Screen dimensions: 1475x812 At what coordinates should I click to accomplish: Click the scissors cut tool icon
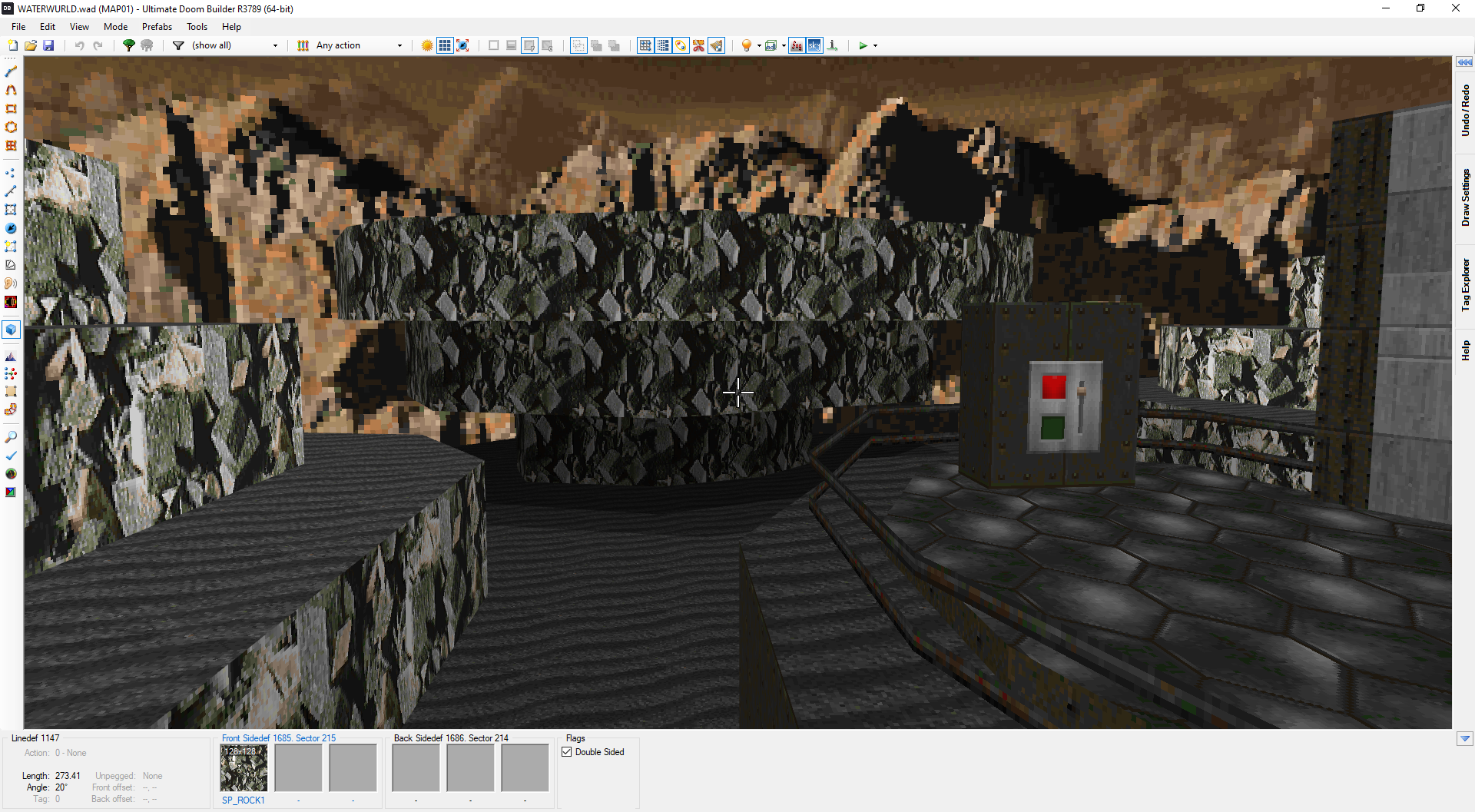click(698, 45)
